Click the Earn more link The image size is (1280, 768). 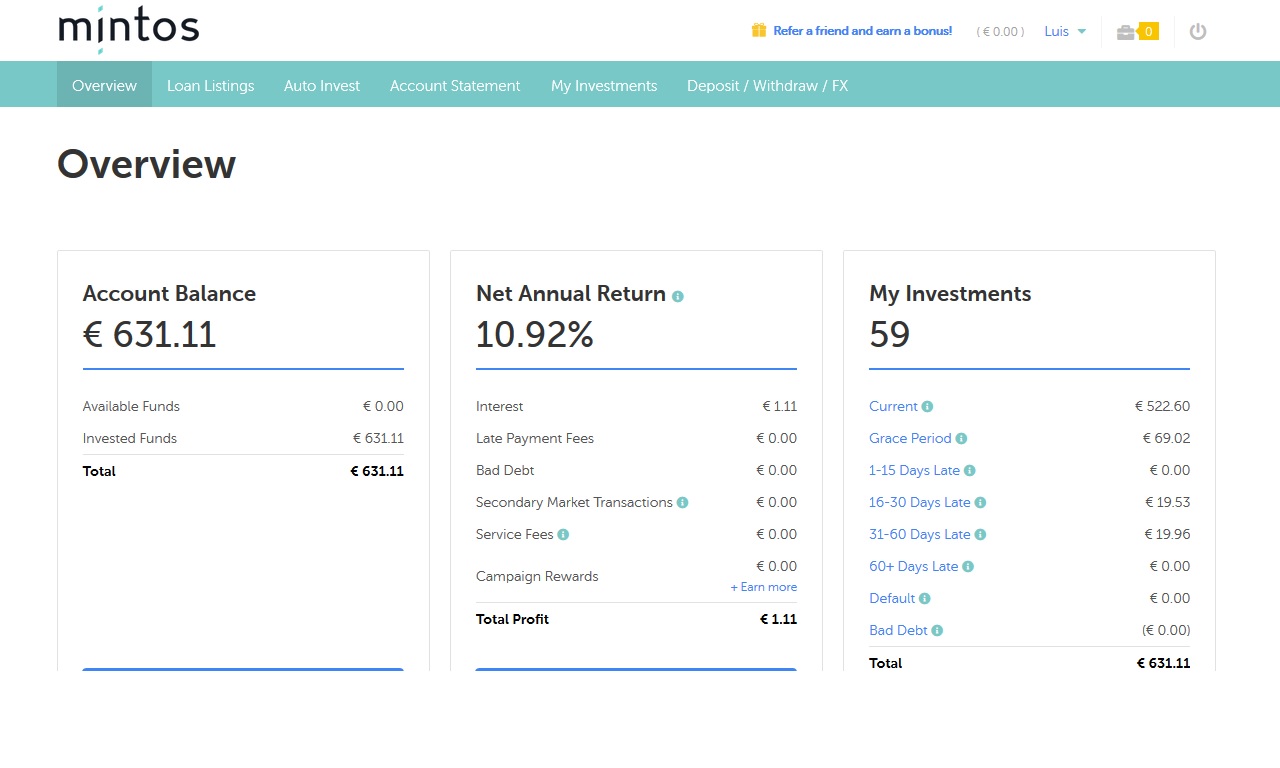(x=764, y=587)
